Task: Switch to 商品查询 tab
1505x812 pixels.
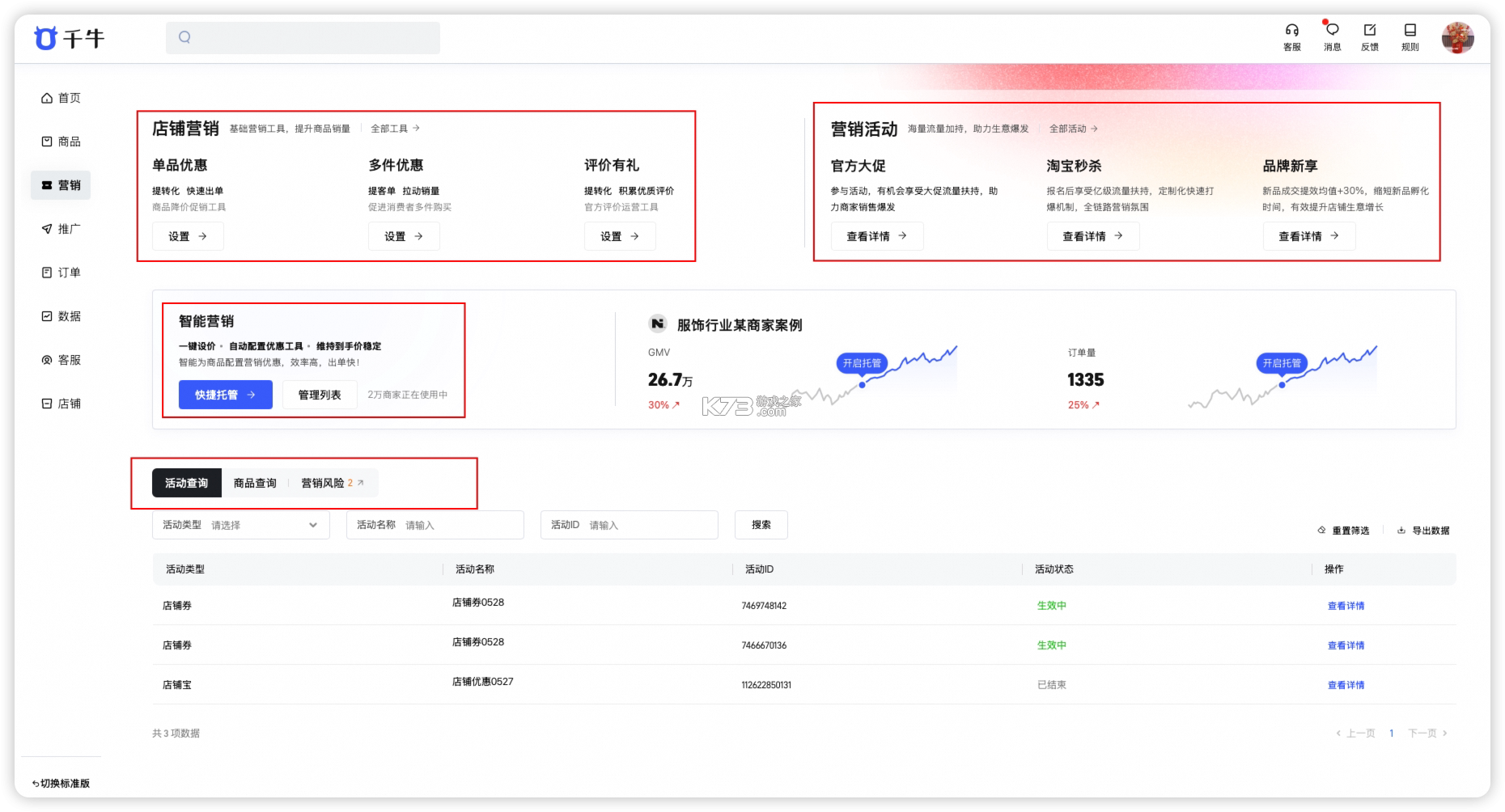Action: (255, 483)
